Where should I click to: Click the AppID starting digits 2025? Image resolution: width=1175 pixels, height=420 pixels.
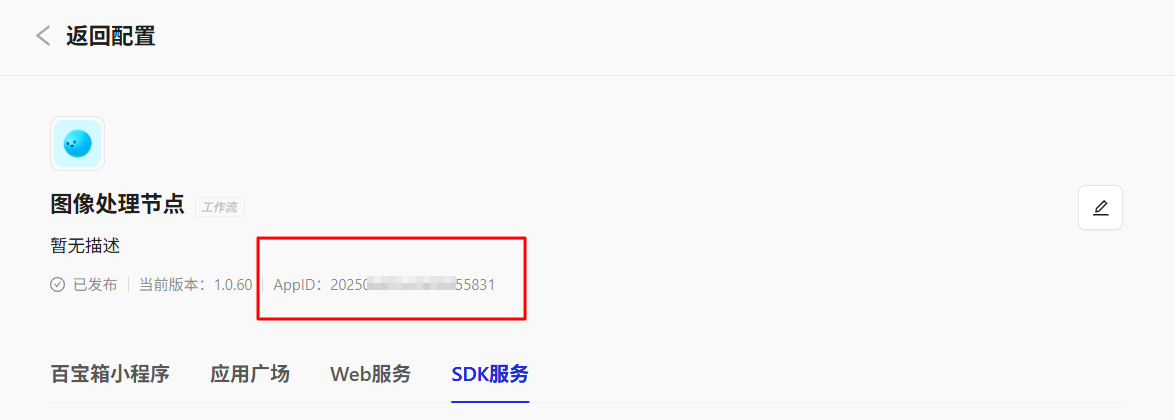pos(347,285)
